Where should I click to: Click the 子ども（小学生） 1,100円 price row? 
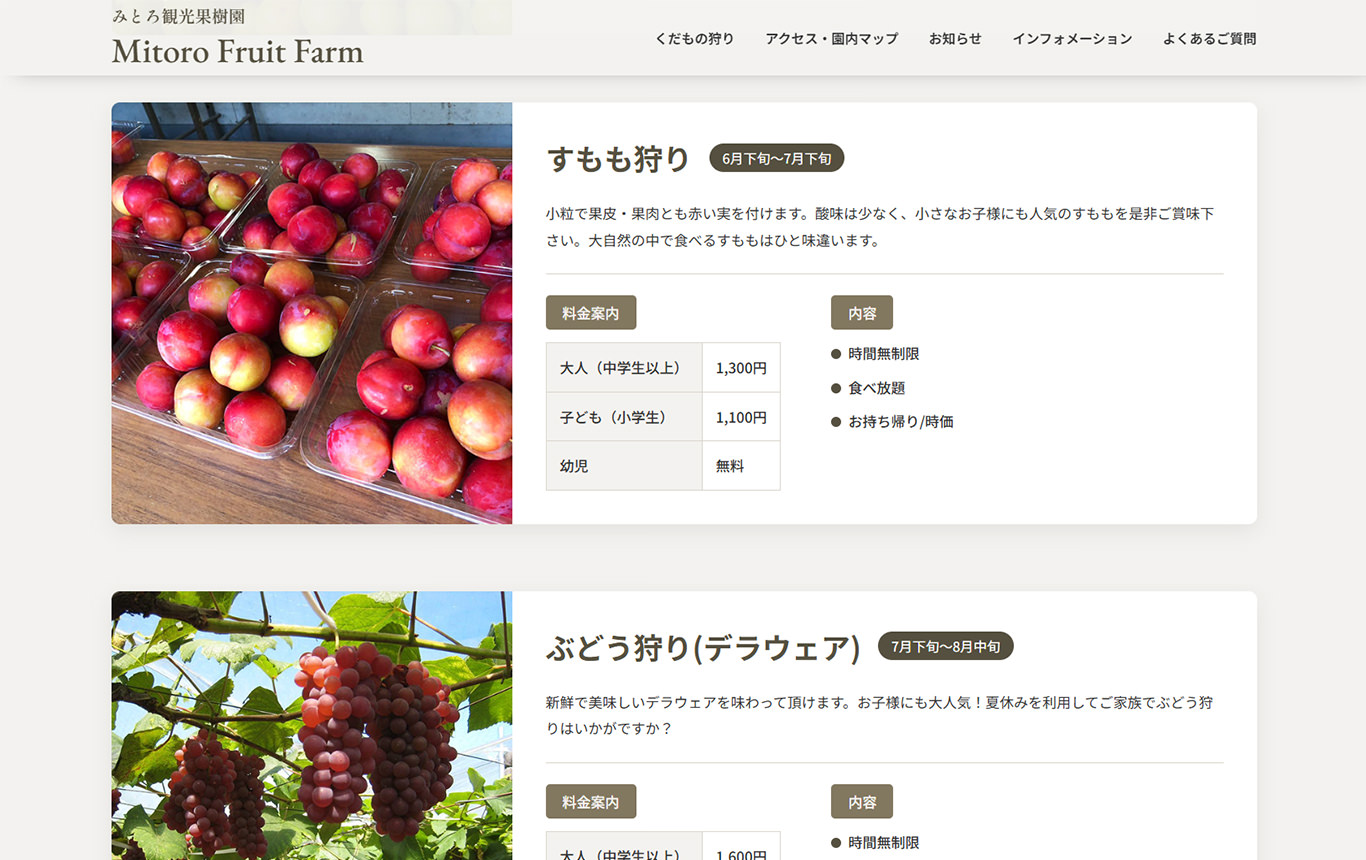tap(663, 417)
